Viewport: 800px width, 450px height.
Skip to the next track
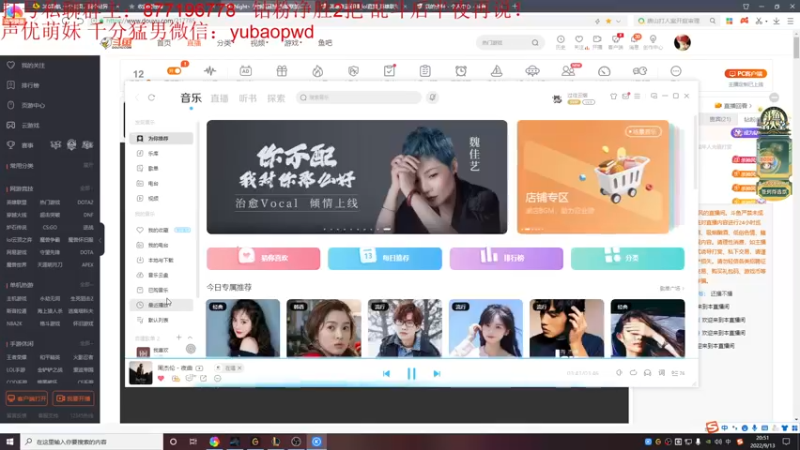437,373
